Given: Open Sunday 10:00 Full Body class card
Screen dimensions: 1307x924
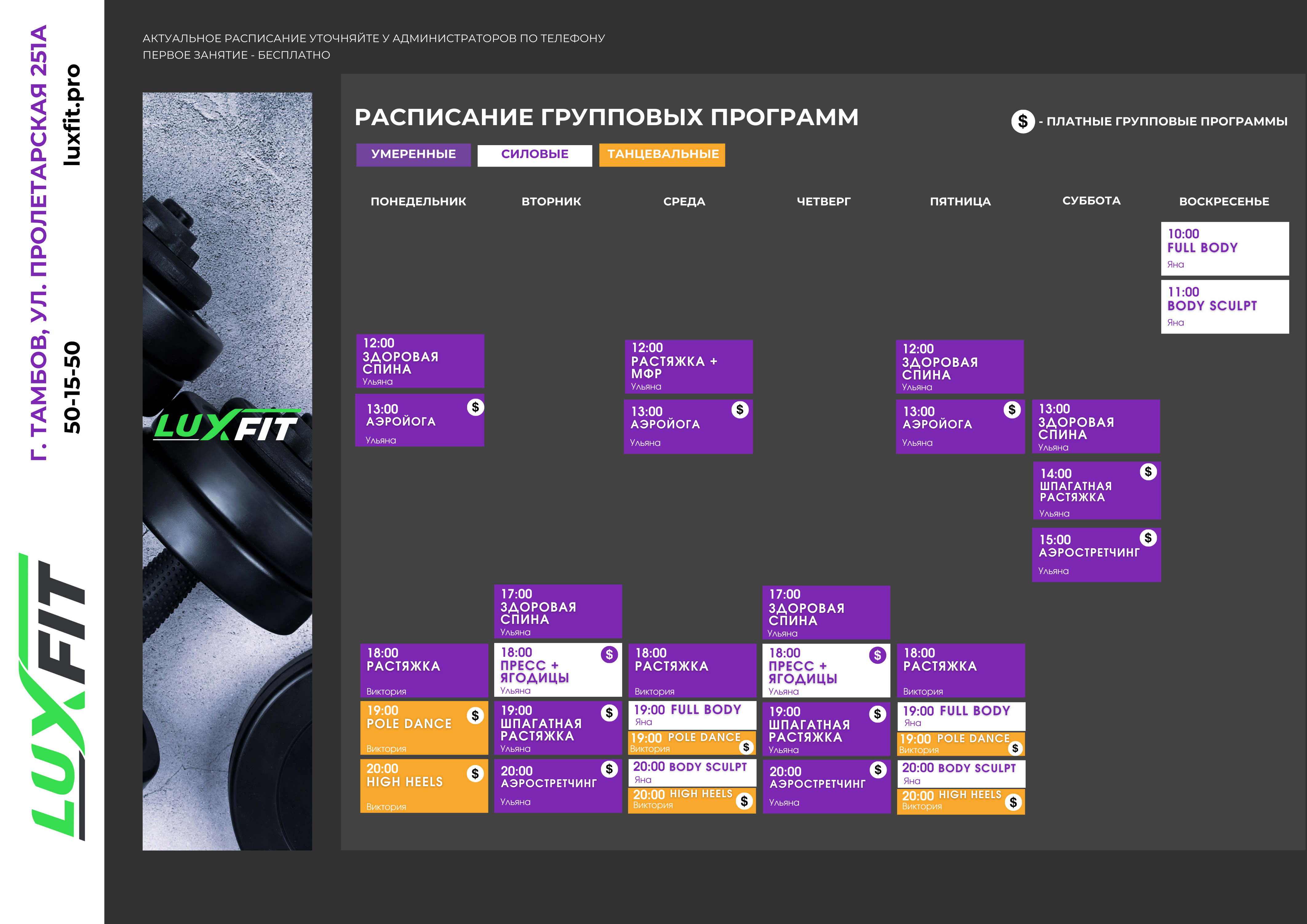Looking at the screenshot, I should [x=1225, y=249].
